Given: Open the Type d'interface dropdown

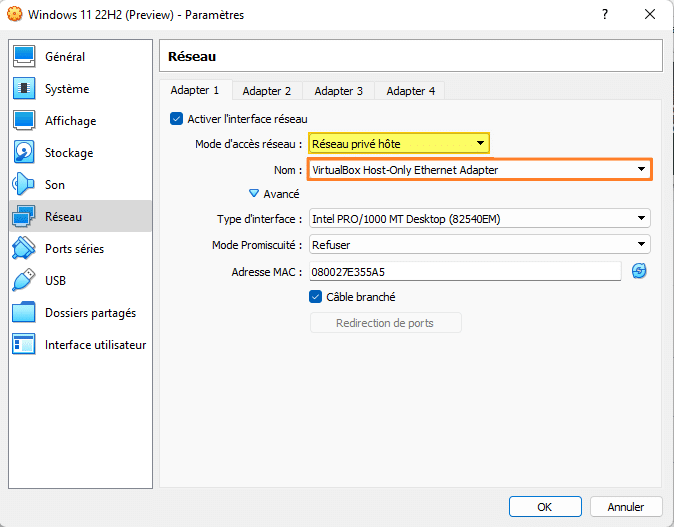Looking at the screenshot, I should click(x=479, y=219).
